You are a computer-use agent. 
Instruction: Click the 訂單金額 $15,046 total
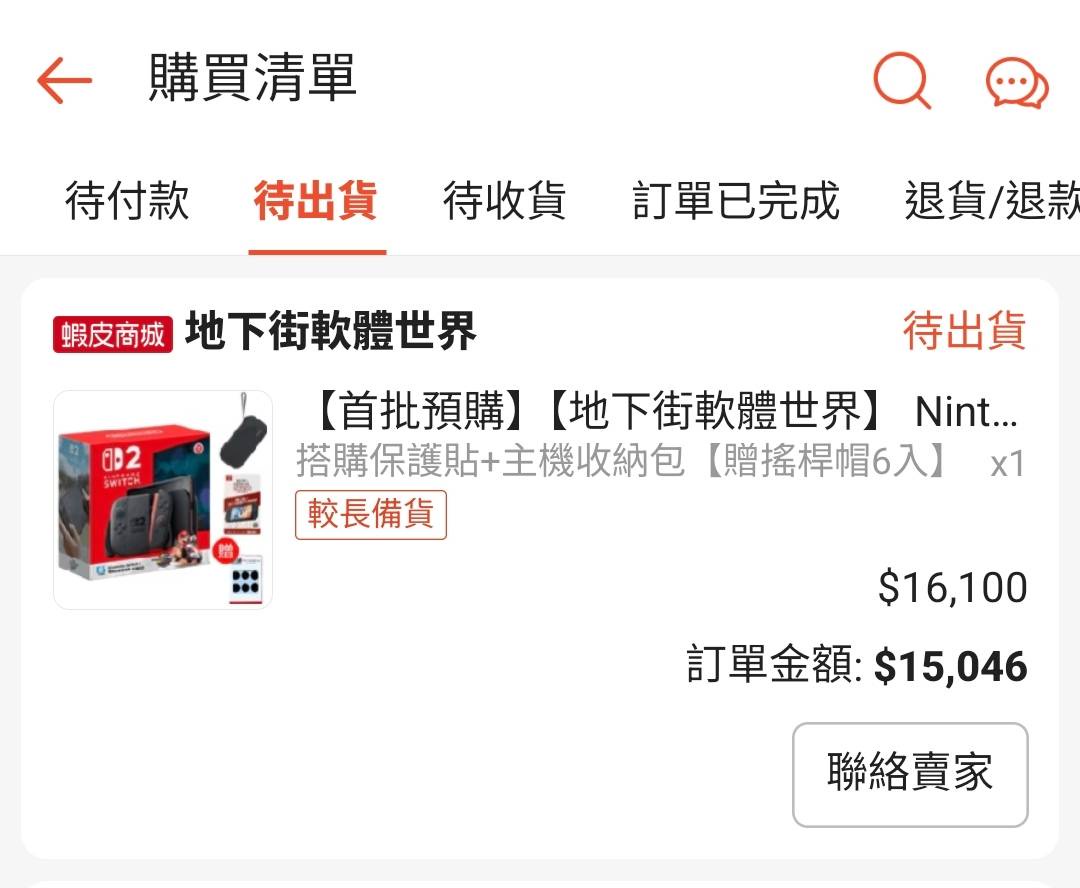click(856, 665)
